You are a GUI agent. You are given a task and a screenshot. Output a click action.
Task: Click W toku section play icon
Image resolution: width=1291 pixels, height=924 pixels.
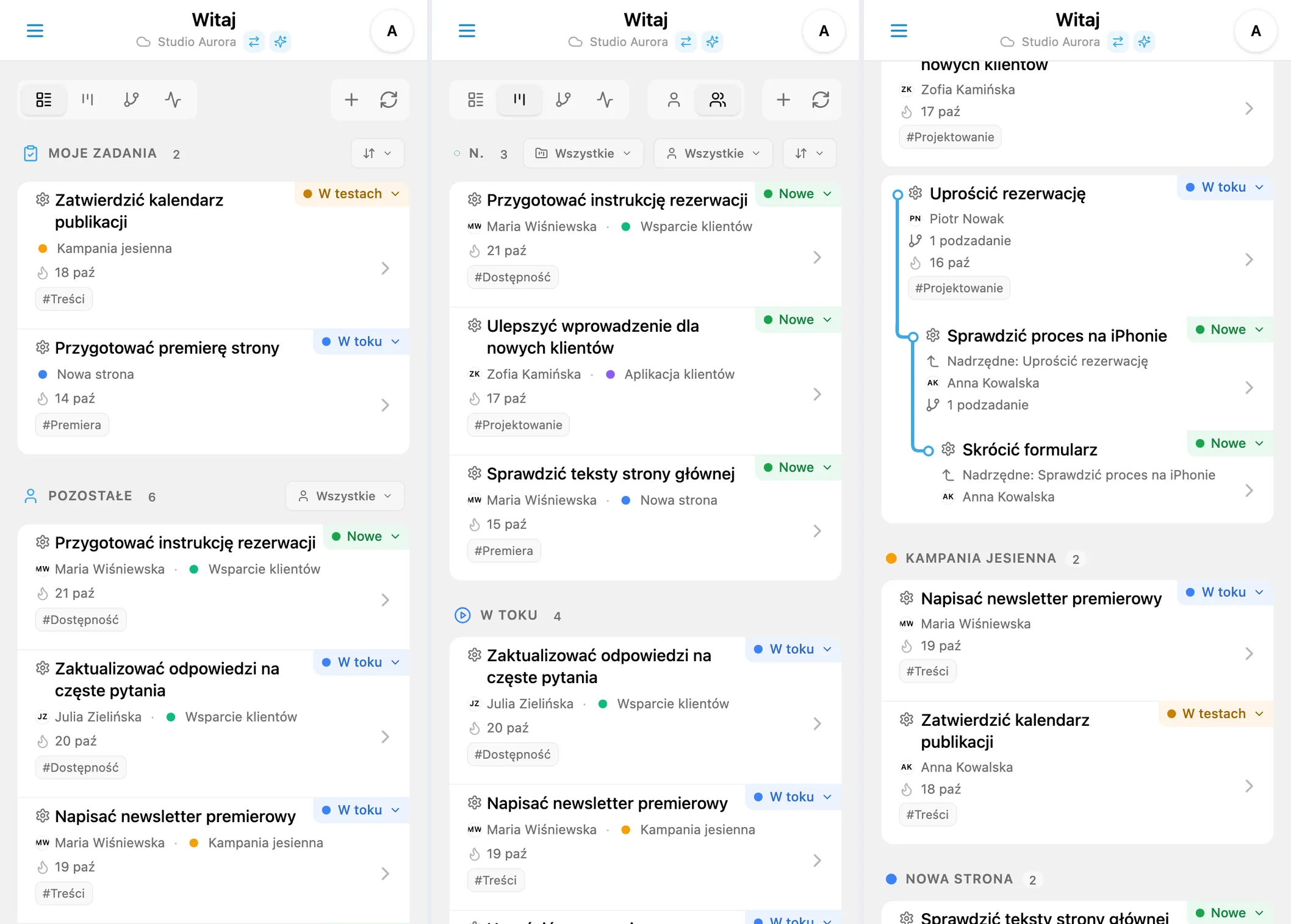[x=462, y=615]
